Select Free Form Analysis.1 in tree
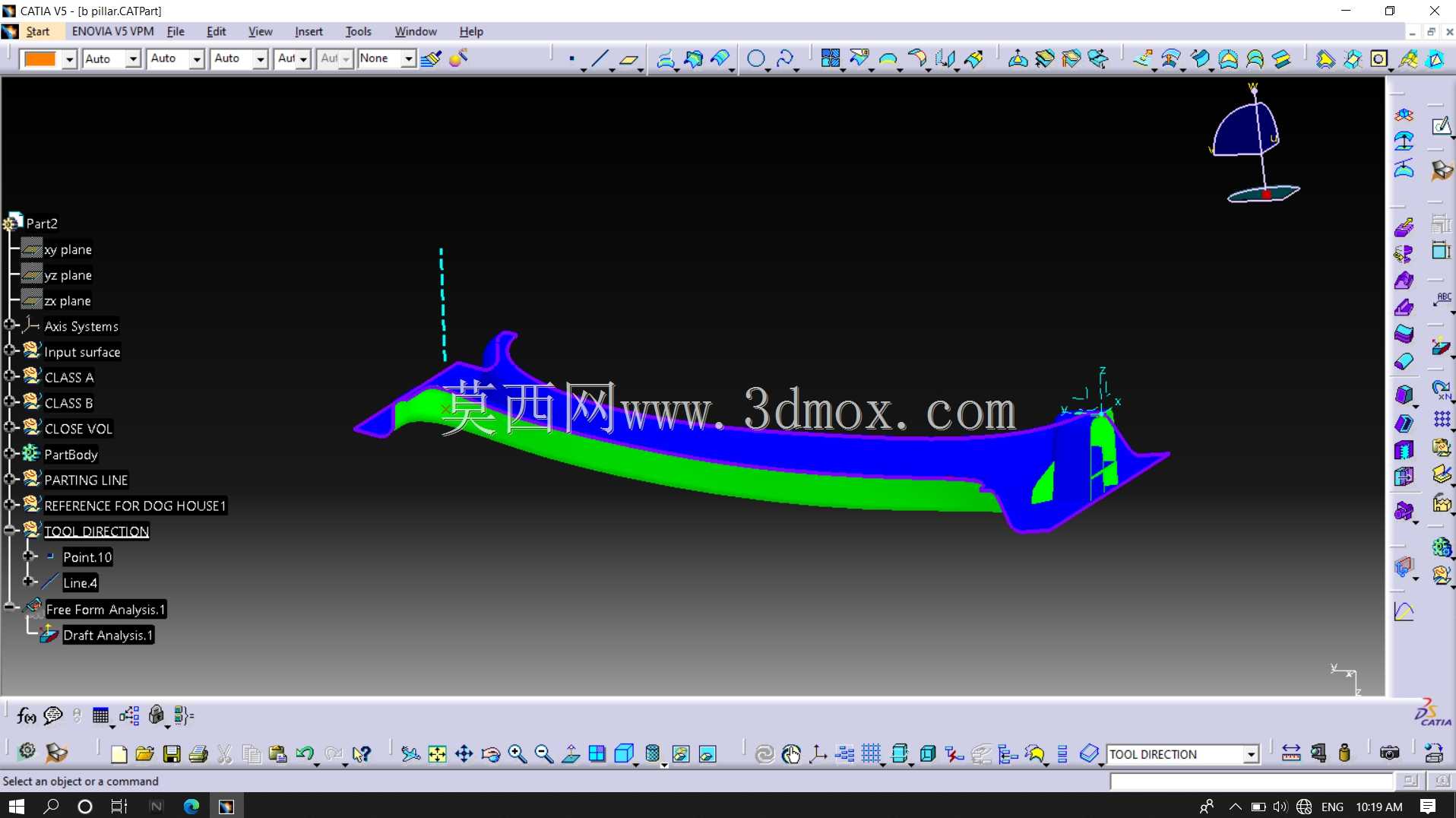The image size is (1456, 818). pos(106,610)
